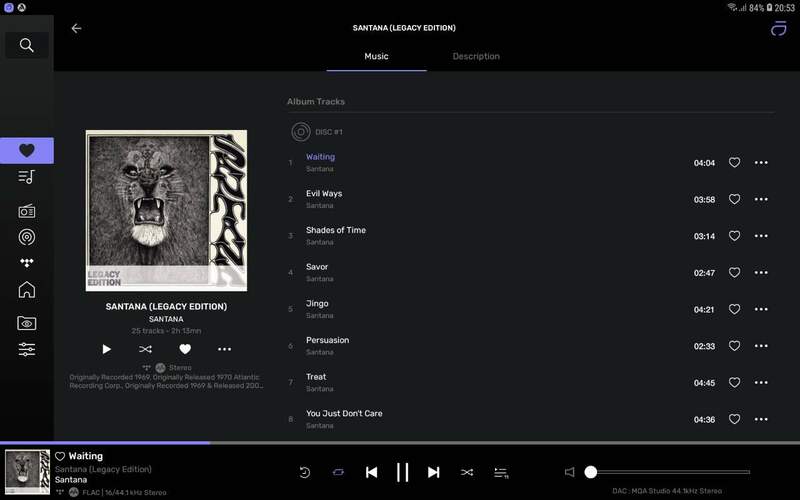The height and width of the screenshot is (500, 800).
Task: Favorite the track You Just Don't Care
Action: tap(734, 419)
